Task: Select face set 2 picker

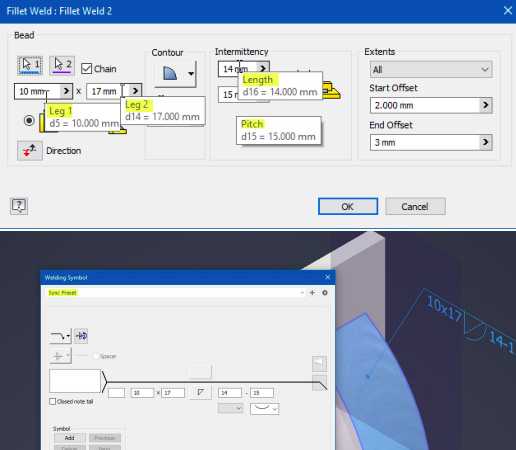Action: point(62,65)
